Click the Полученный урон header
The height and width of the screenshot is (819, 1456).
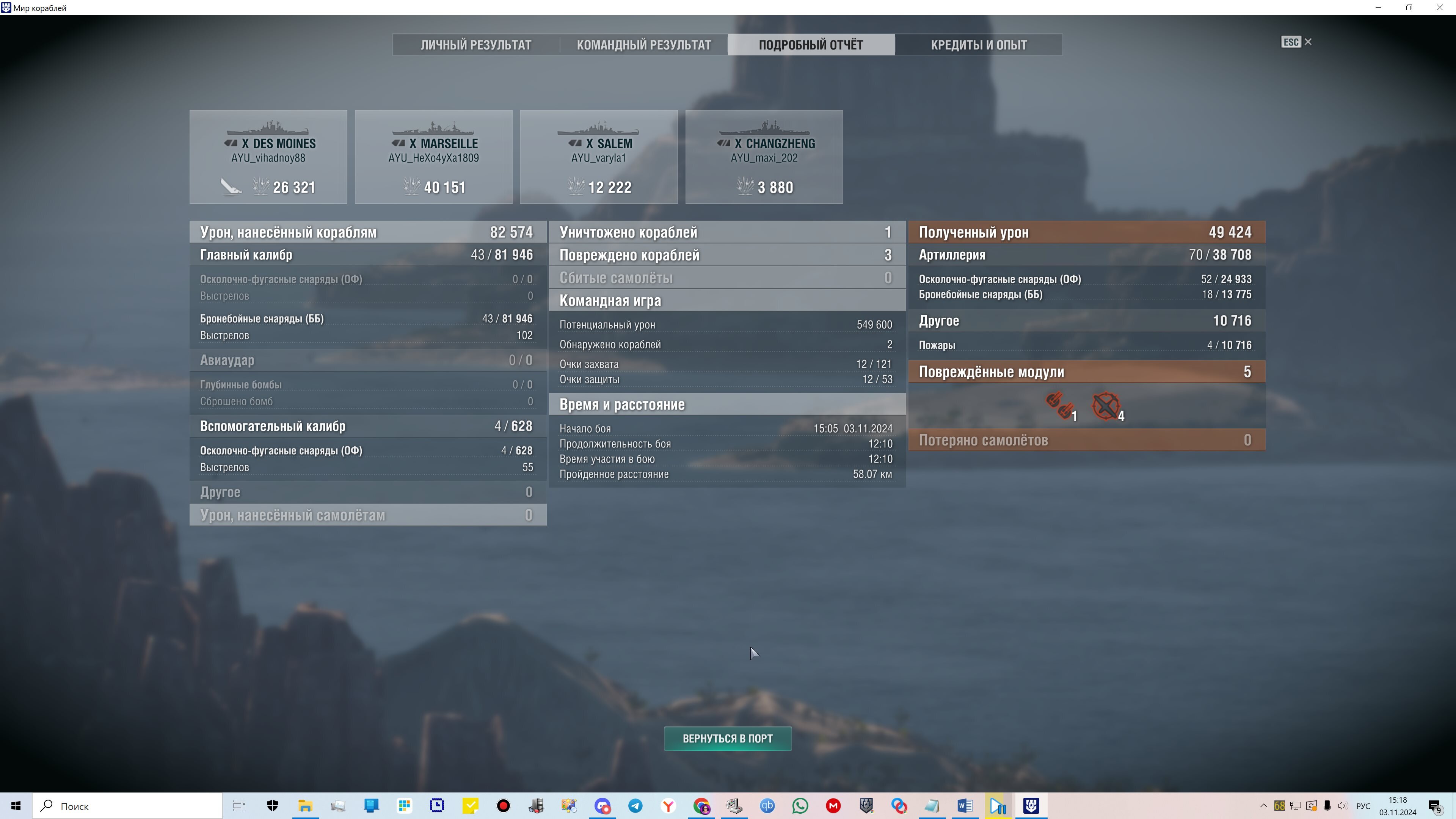pyautogui.click(x=1086, y=232)
